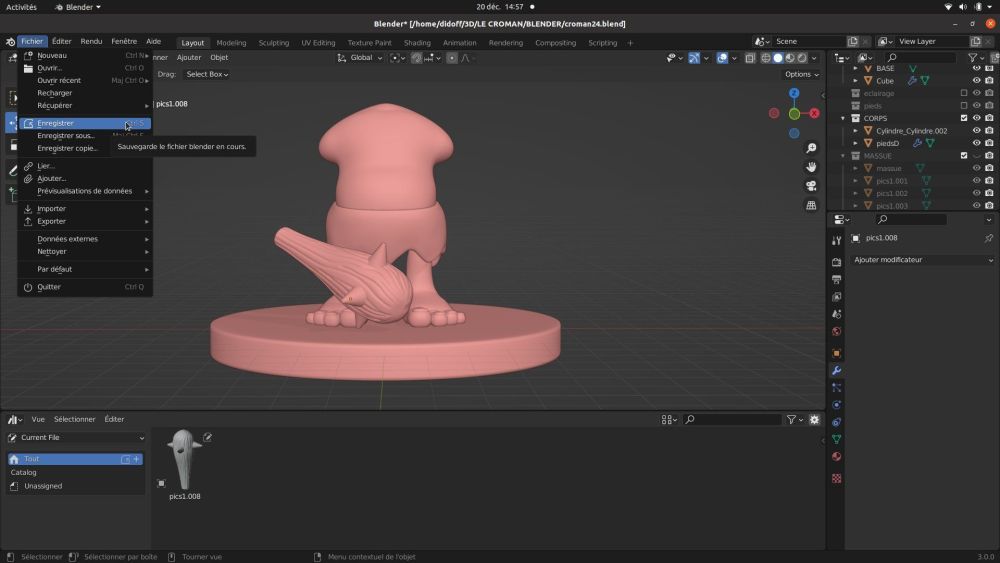Screen dimensions: 1000x563
Task: Click the asset browser settings gear icon
Action: click(x=814, y=420)
